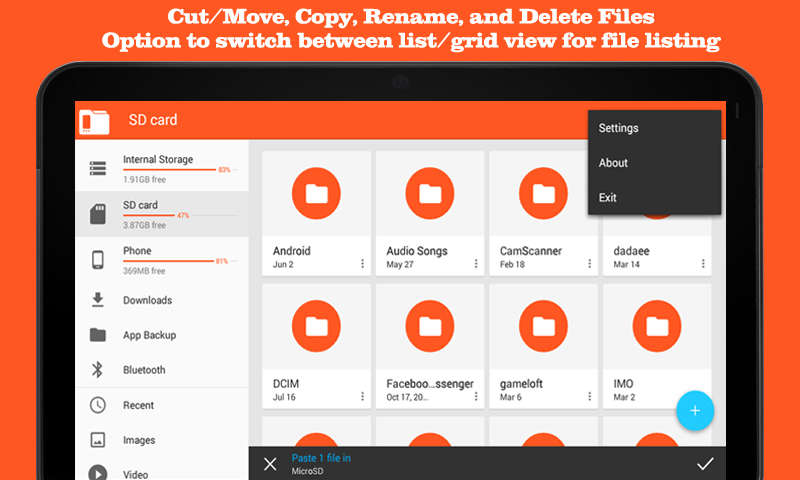Open the Android folder options menu

tap(362, 264)
